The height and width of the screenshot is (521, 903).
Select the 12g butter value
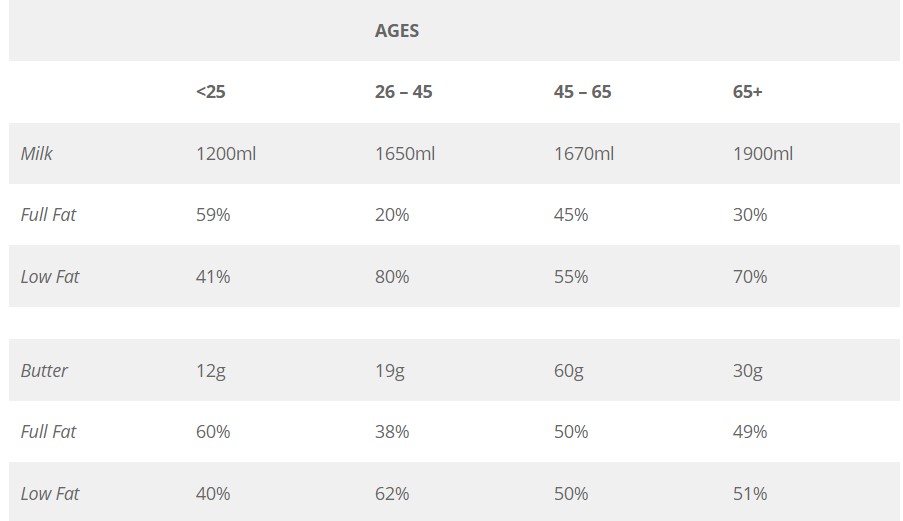coord(211,371)
